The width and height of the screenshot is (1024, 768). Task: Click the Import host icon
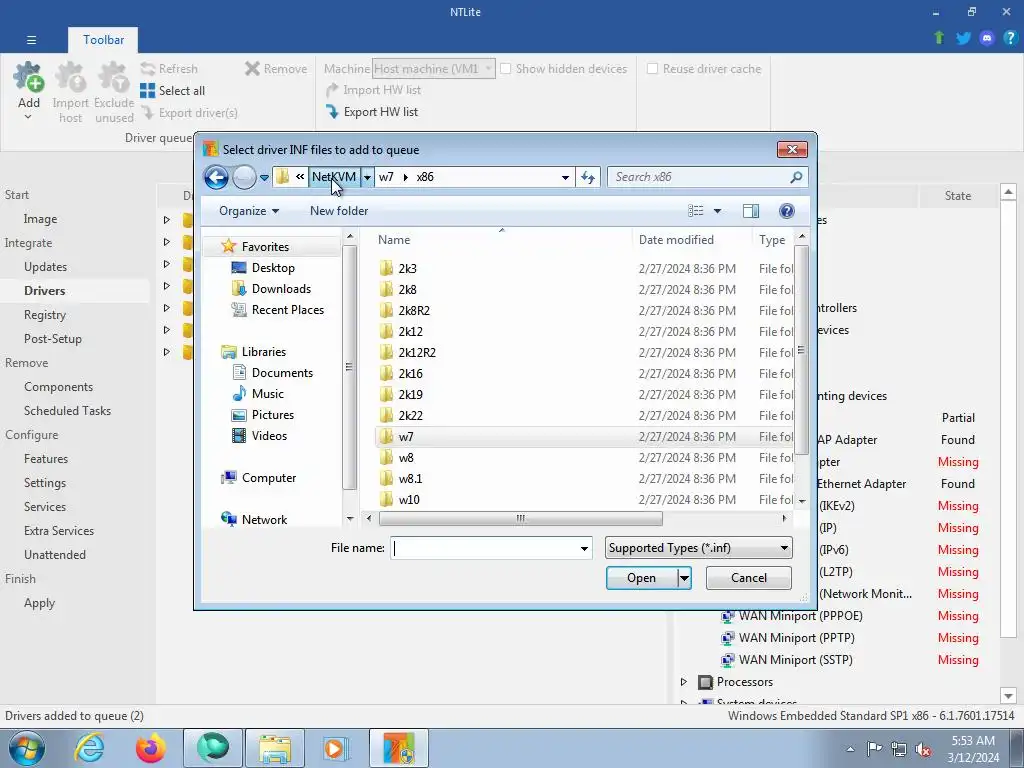71,77
